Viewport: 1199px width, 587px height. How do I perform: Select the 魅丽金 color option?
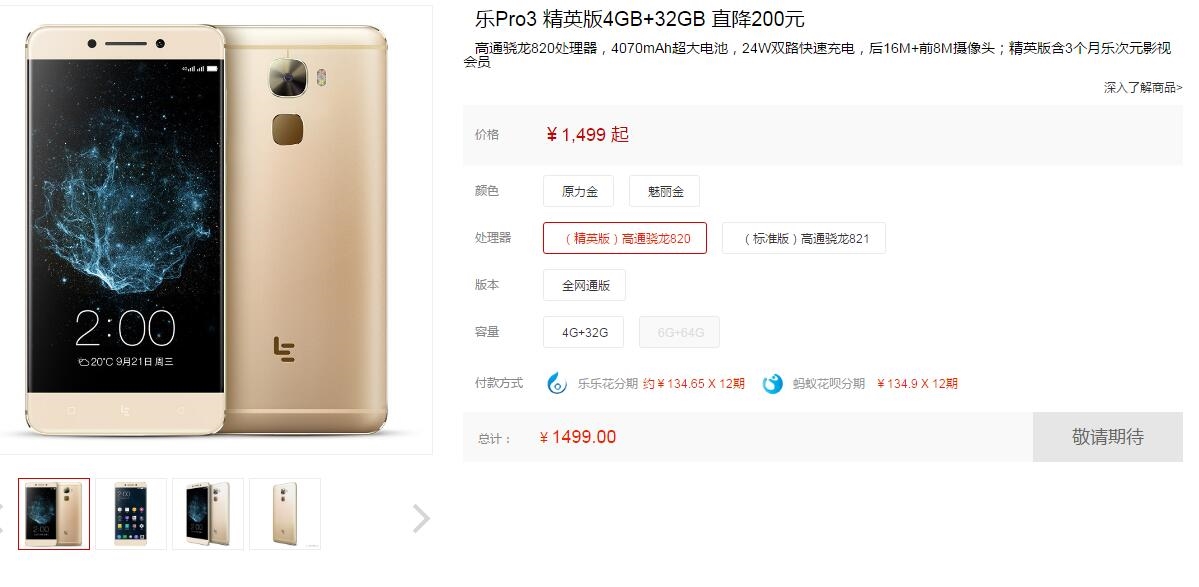tap(664, 191)
